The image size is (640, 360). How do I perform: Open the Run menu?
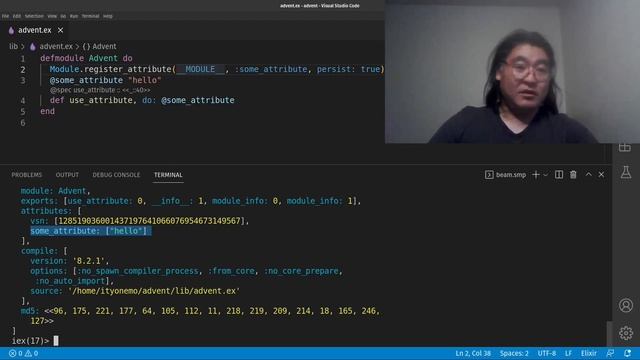pos(74,16)
